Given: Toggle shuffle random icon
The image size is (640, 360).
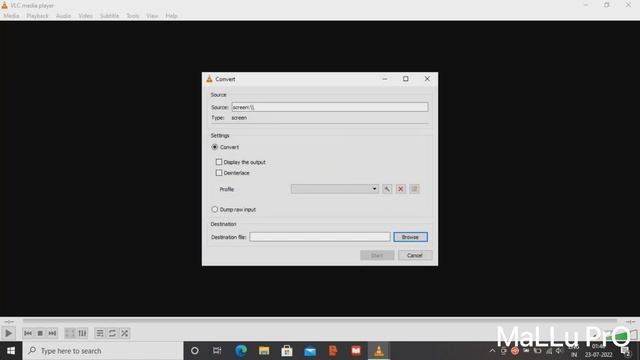Looking at the screenshot, I should click(124, 333).
